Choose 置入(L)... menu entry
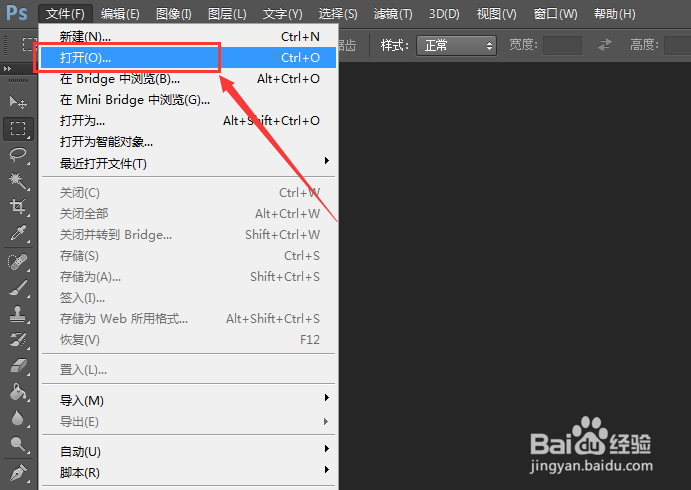Viewport: 691px width, 490px height. coord(189,370)
